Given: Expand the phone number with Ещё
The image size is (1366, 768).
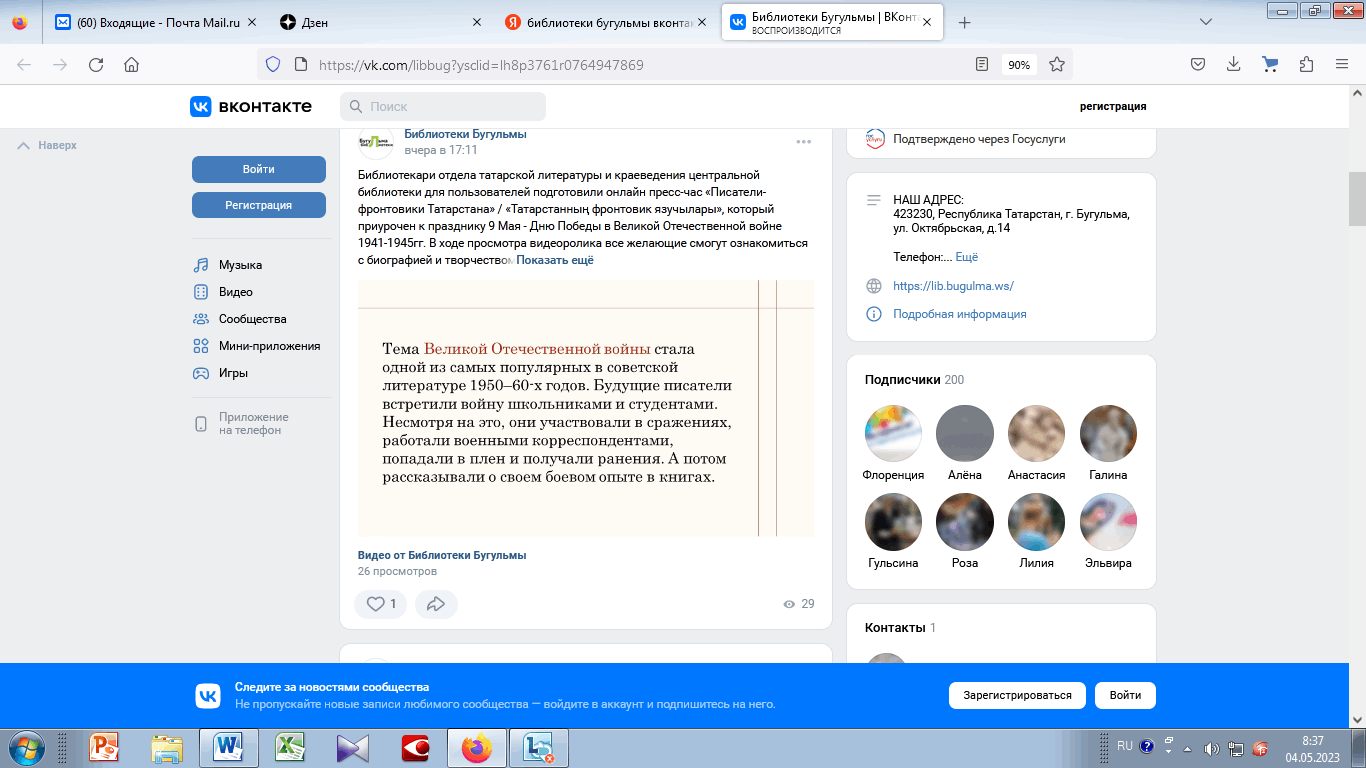Looking at the screenshot, I should pyautogui.click(x=967, y=257).
